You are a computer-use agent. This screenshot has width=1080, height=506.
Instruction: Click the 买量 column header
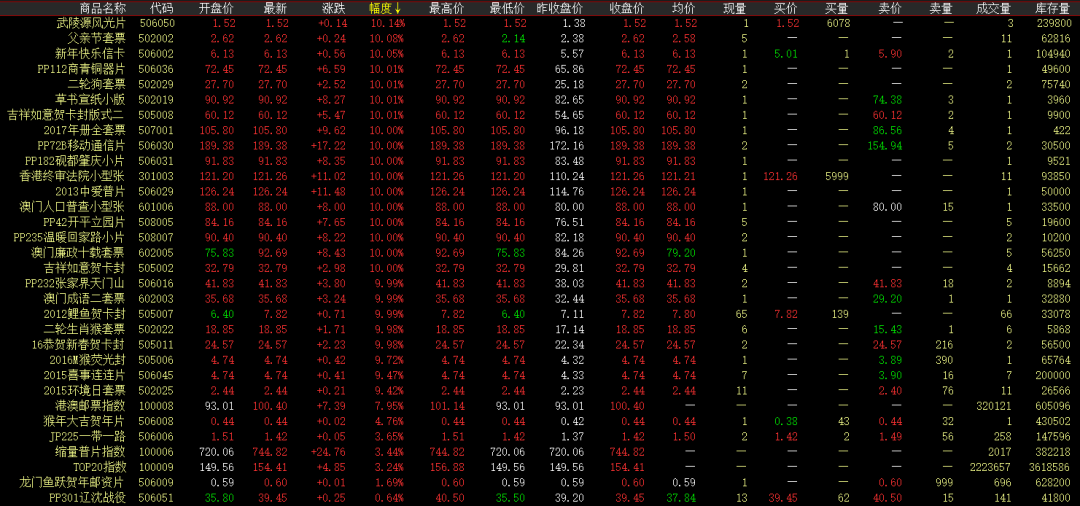click(838, 8)
